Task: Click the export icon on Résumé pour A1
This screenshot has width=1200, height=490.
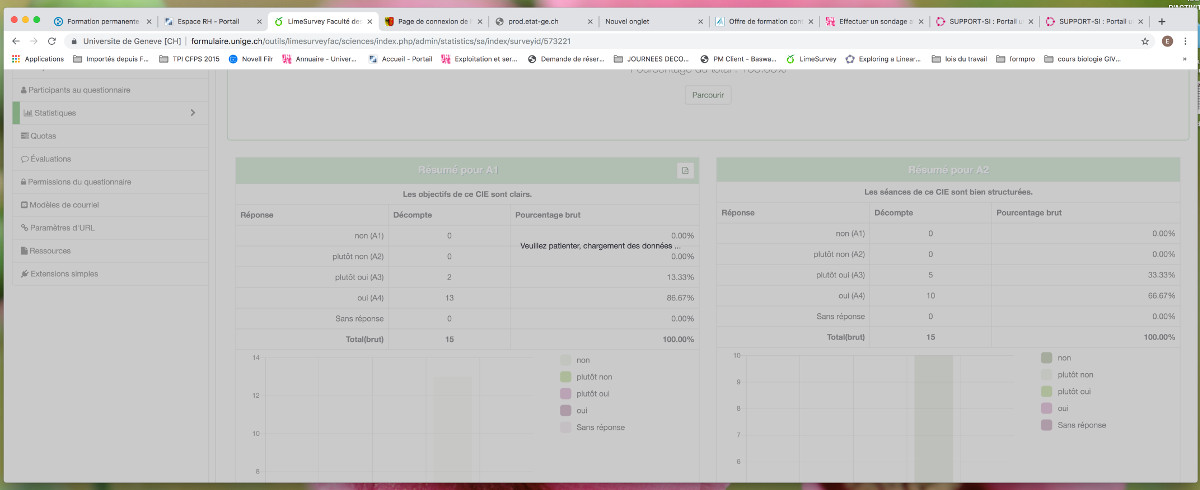Action: coord(685,171)
